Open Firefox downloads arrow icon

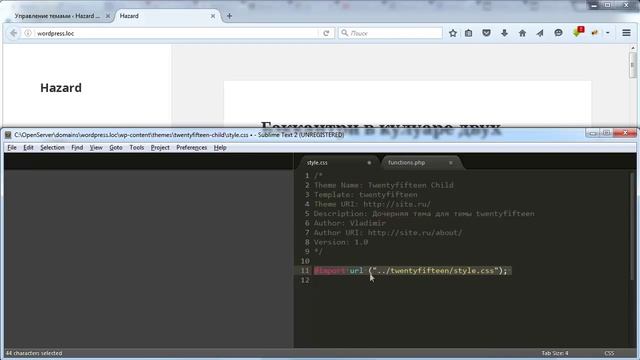click(x=504, y=33)
